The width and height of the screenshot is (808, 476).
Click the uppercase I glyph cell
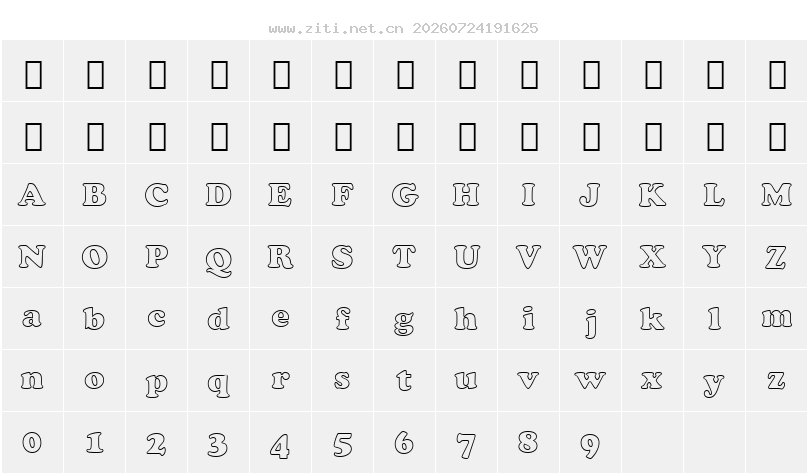pos(528,195)
